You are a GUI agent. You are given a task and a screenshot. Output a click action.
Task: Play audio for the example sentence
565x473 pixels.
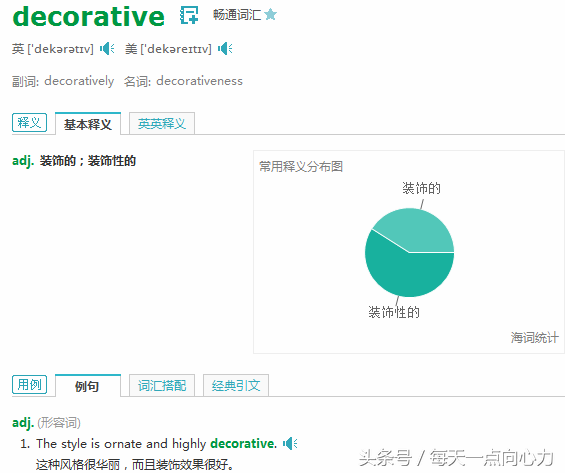pyautogui.click(x=290, y=443)
